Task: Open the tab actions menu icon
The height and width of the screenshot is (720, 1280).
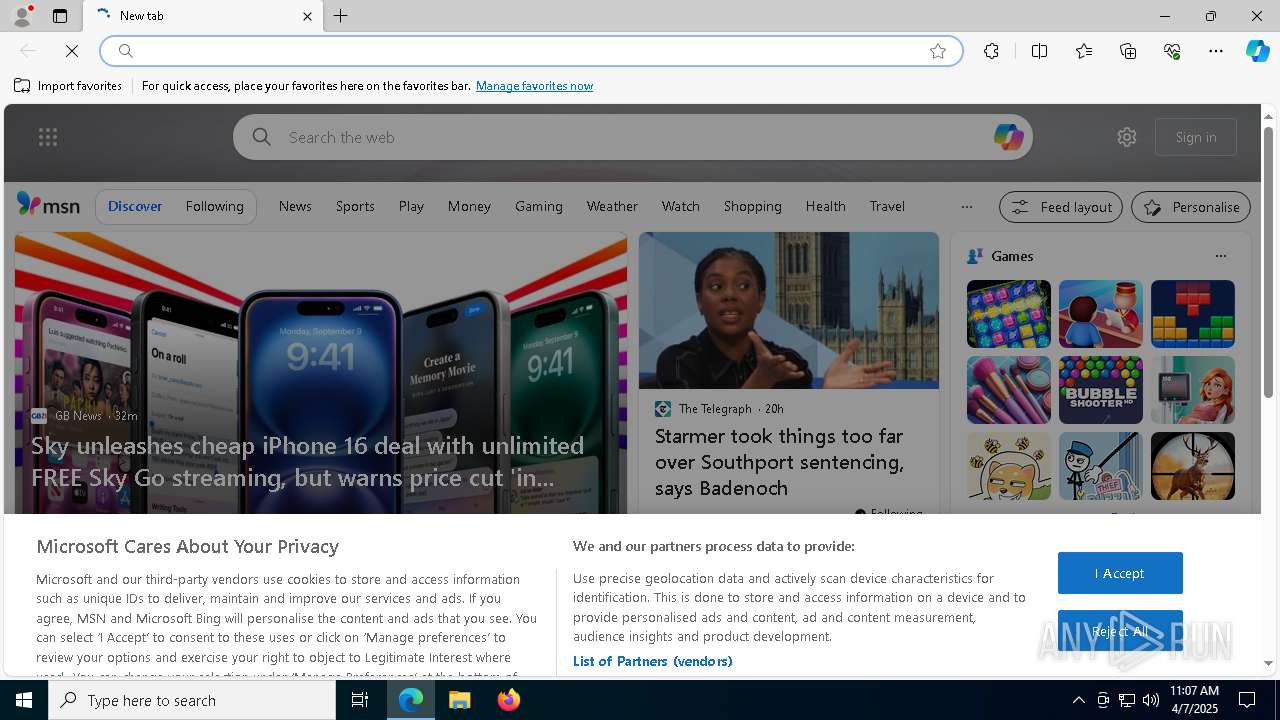Action: (x=60, y=16)
